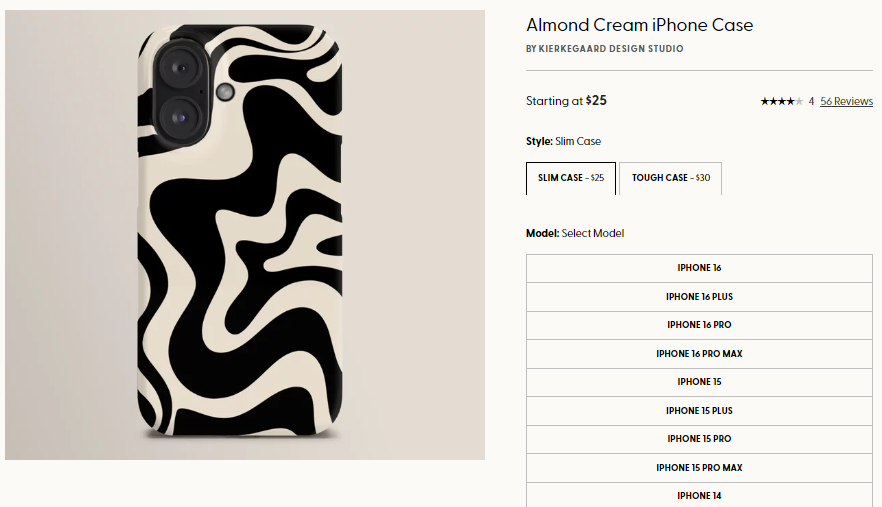Viewport: 882px width, 507px height.
Task: Choose the iPhone 15 Pro model
Action: (699, 439)
